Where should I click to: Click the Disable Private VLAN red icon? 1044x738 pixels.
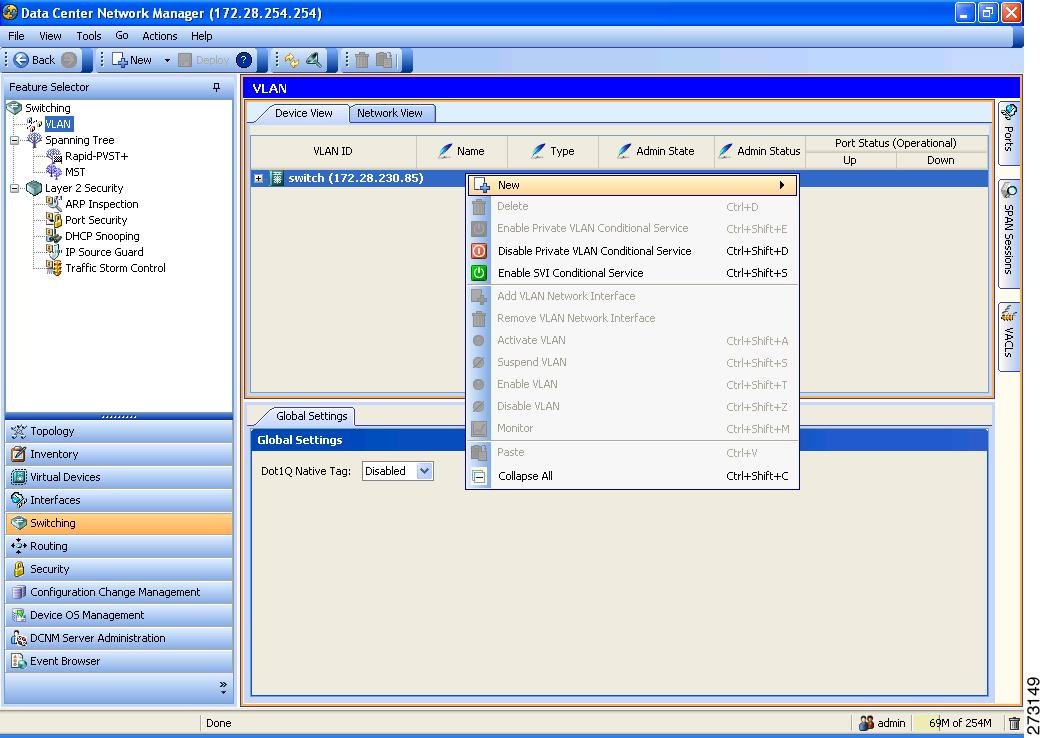[479, 251]
